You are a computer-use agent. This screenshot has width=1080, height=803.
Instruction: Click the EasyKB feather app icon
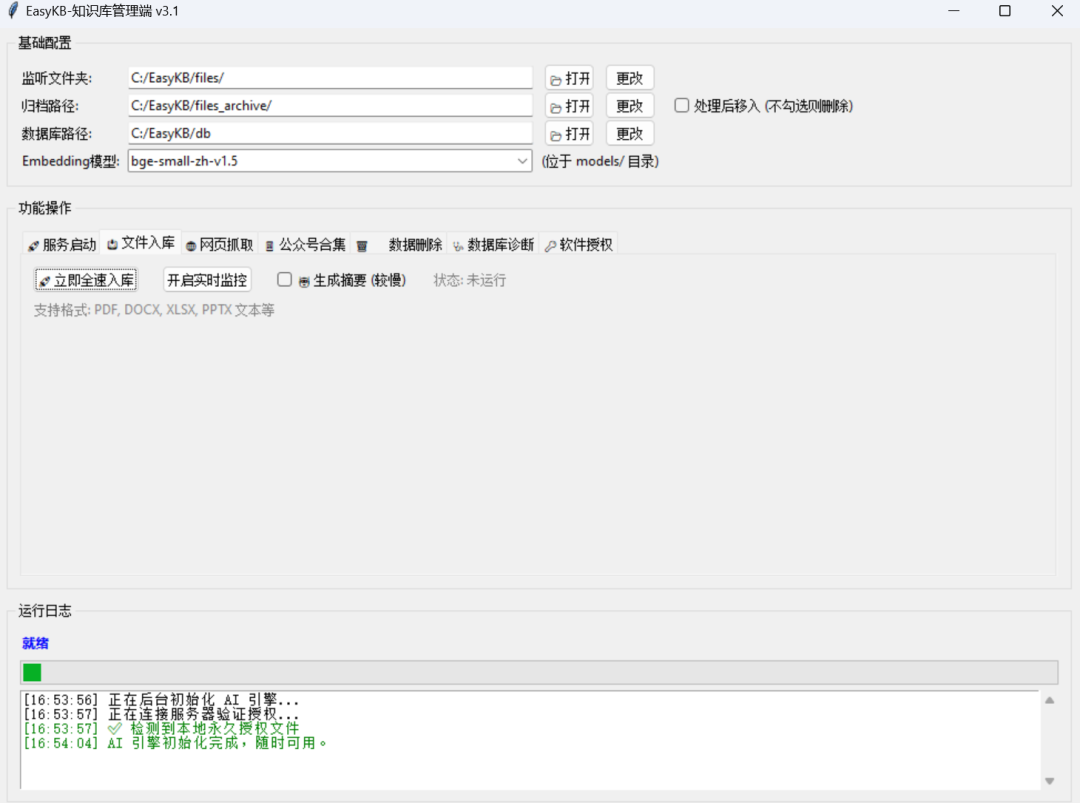point(13,11)
